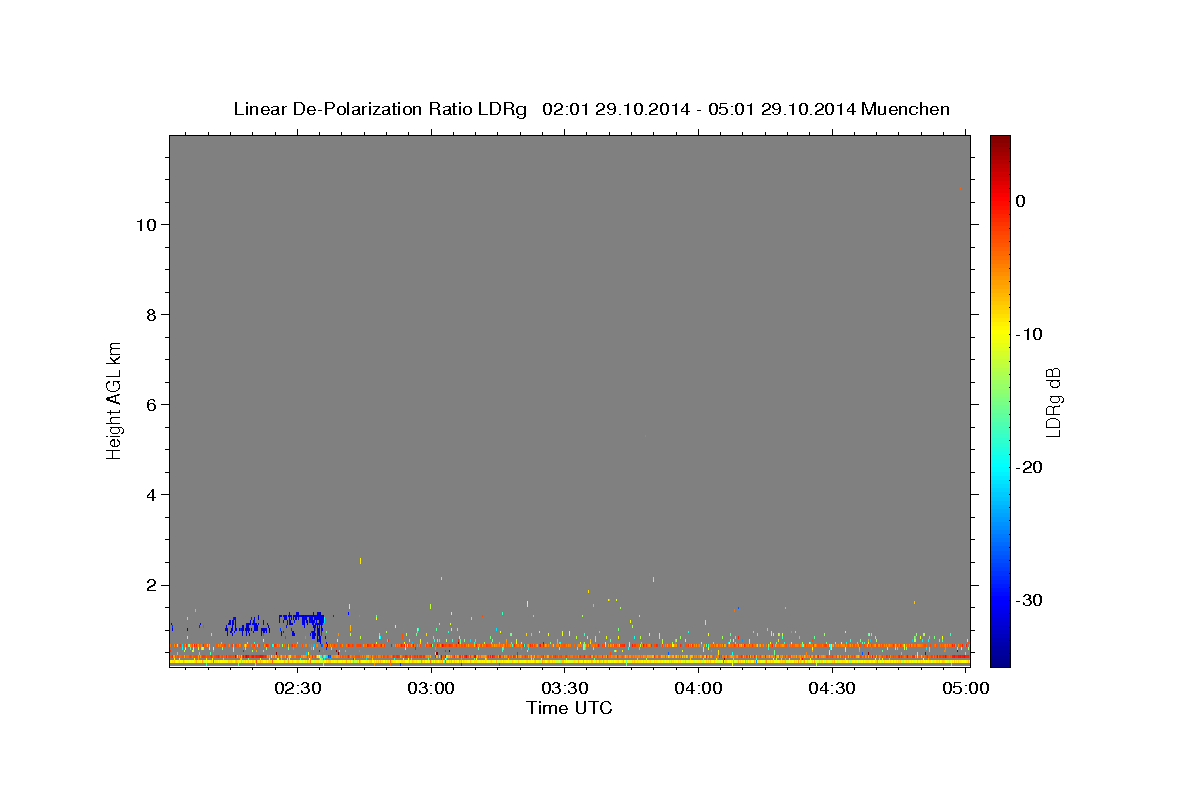1200x800 pixels.
Task: Click colorbar label '0'
Action: tap(1020, 201)
